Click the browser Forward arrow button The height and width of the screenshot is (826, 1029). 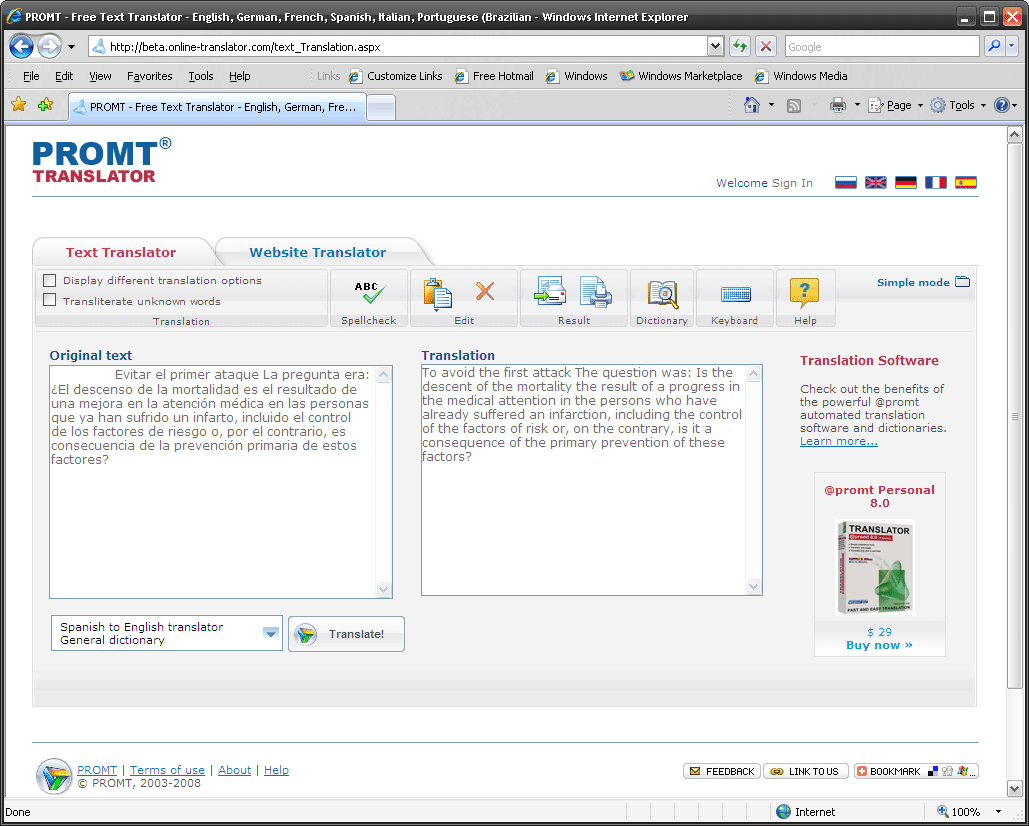[x=49, y=47]
